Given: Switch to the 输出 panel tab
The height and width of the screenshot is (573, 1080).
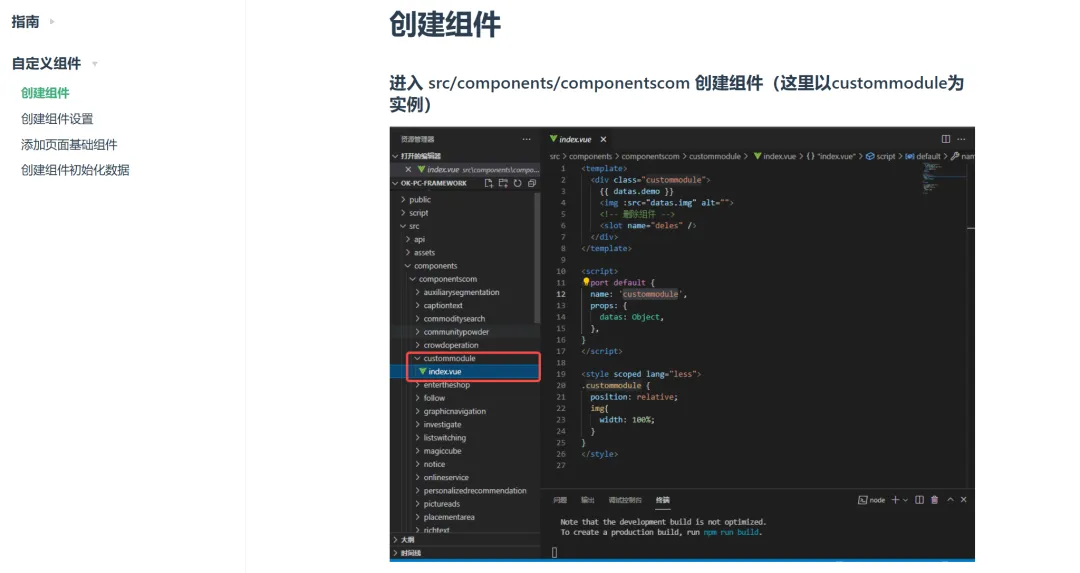Looking at the screenshot, I should (588, 500).
